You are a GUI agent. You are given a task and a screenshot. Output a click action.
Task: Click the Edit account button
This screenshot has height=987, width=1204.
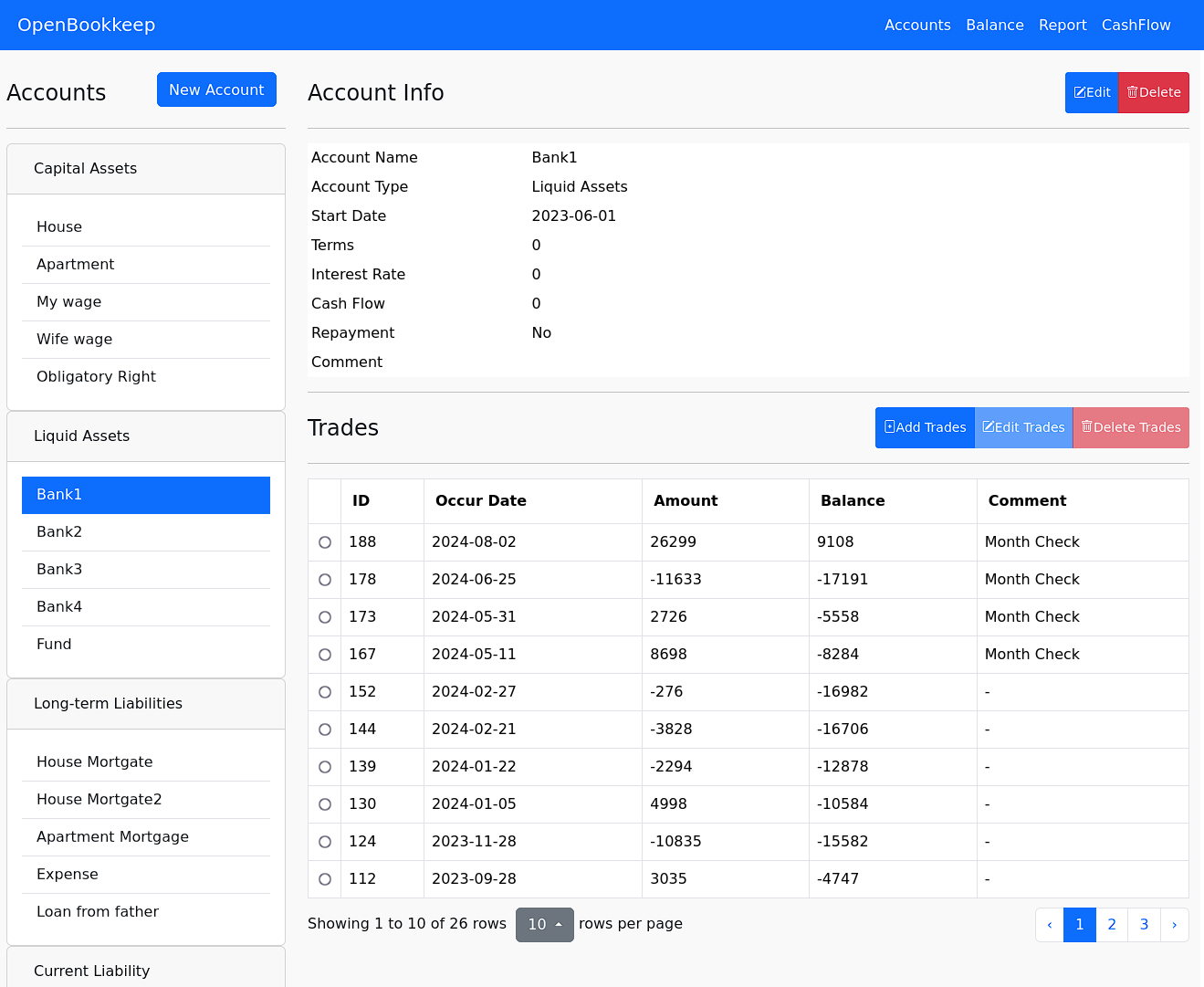click(1092, 92)
